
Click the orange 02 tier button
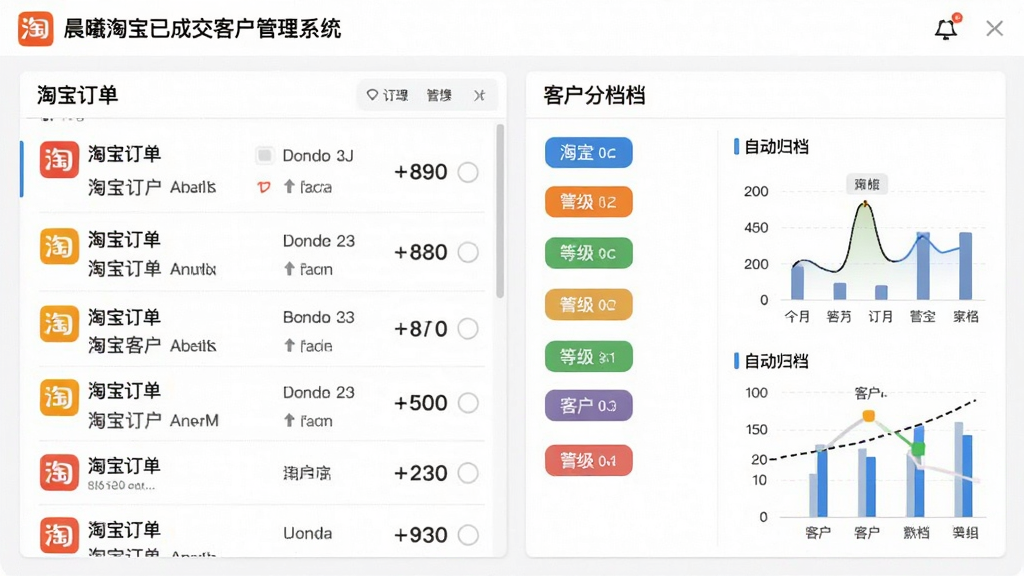point(588,202)
